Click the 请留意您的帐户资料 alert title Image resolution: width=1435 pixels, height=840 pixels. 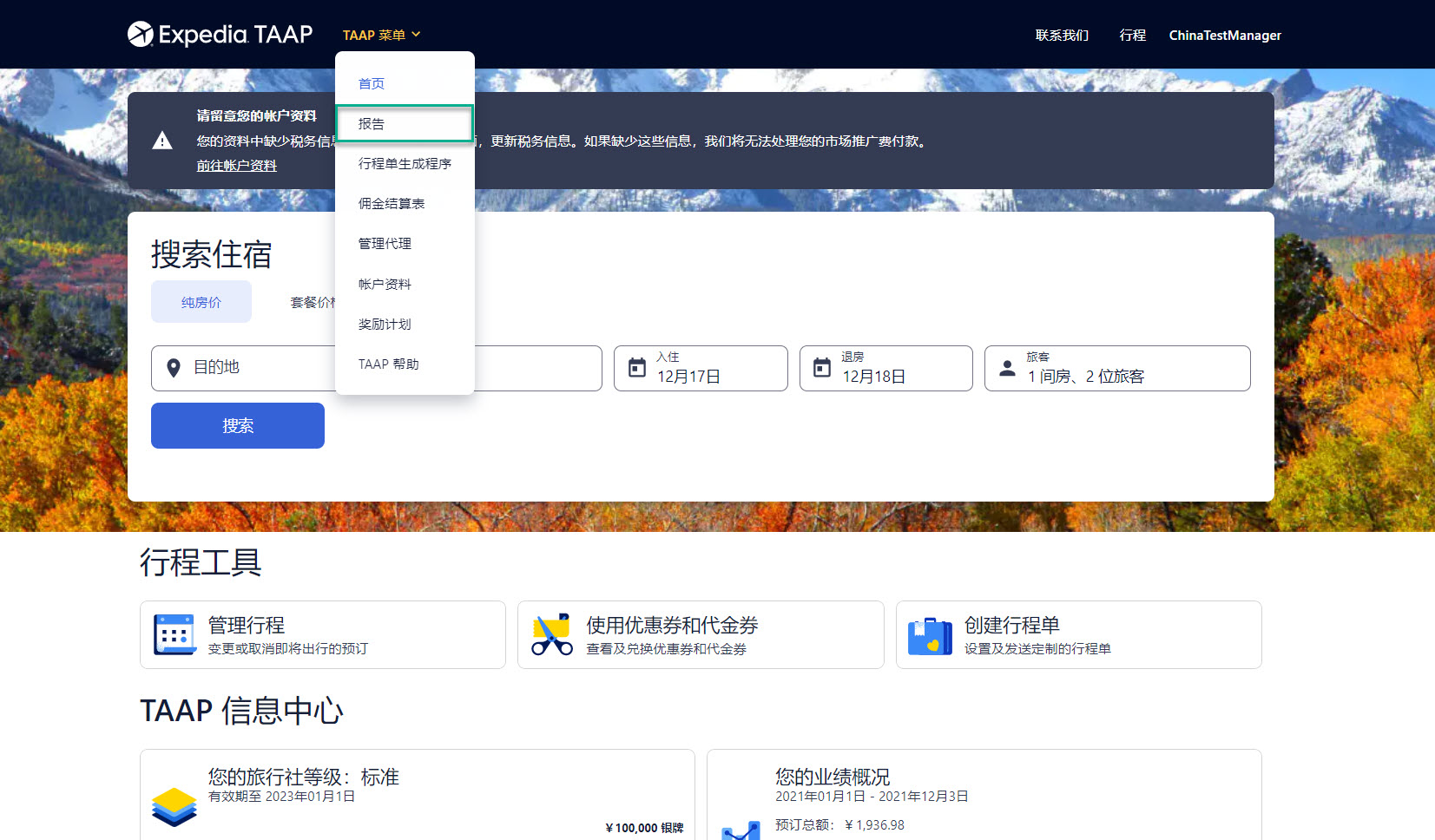tap(256, 115)
